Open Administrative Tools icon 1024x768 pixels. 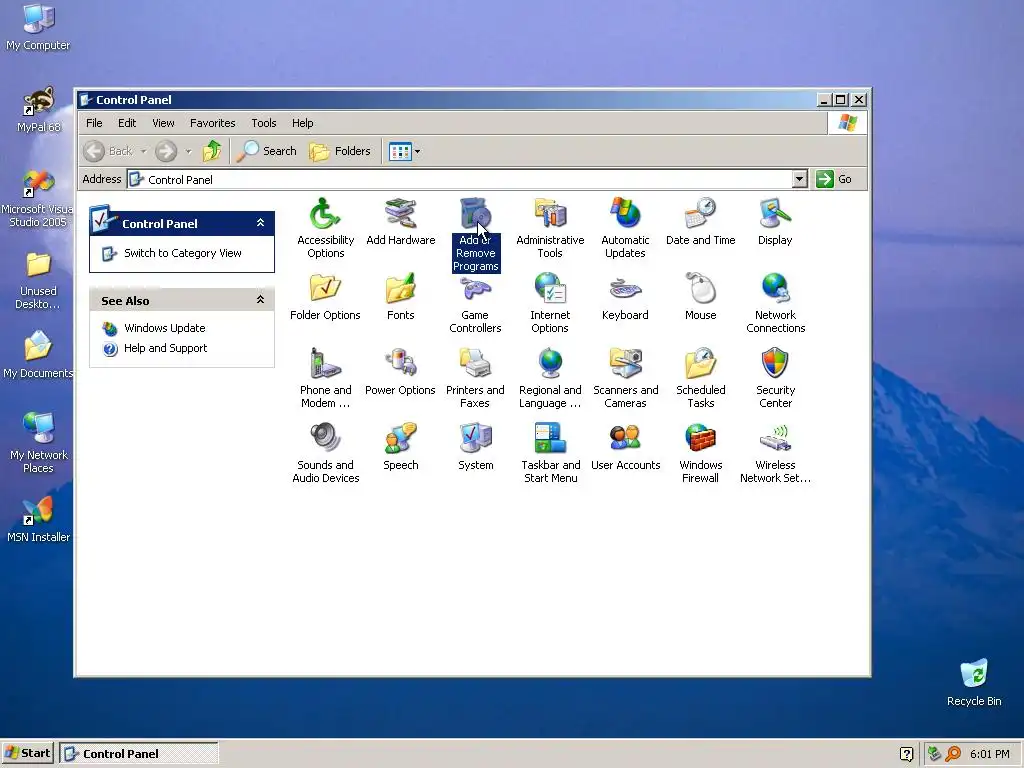click(550, 228)
